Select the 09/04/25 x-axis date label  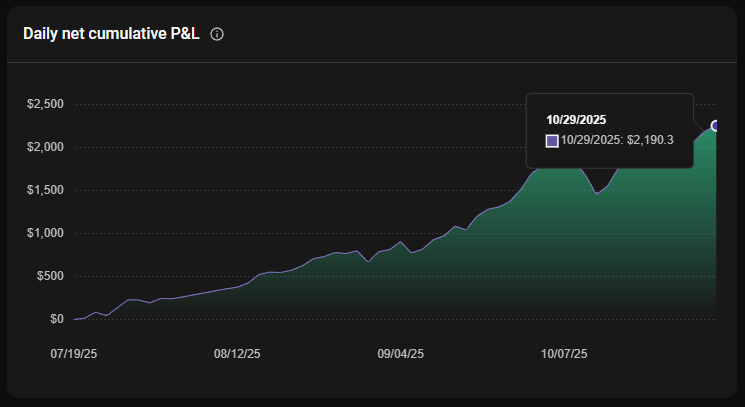coord(400,354)
